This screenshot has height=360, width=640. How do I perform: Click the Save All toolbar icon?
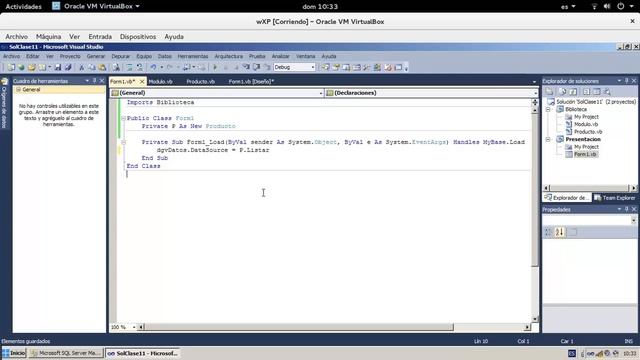[68, 67]
